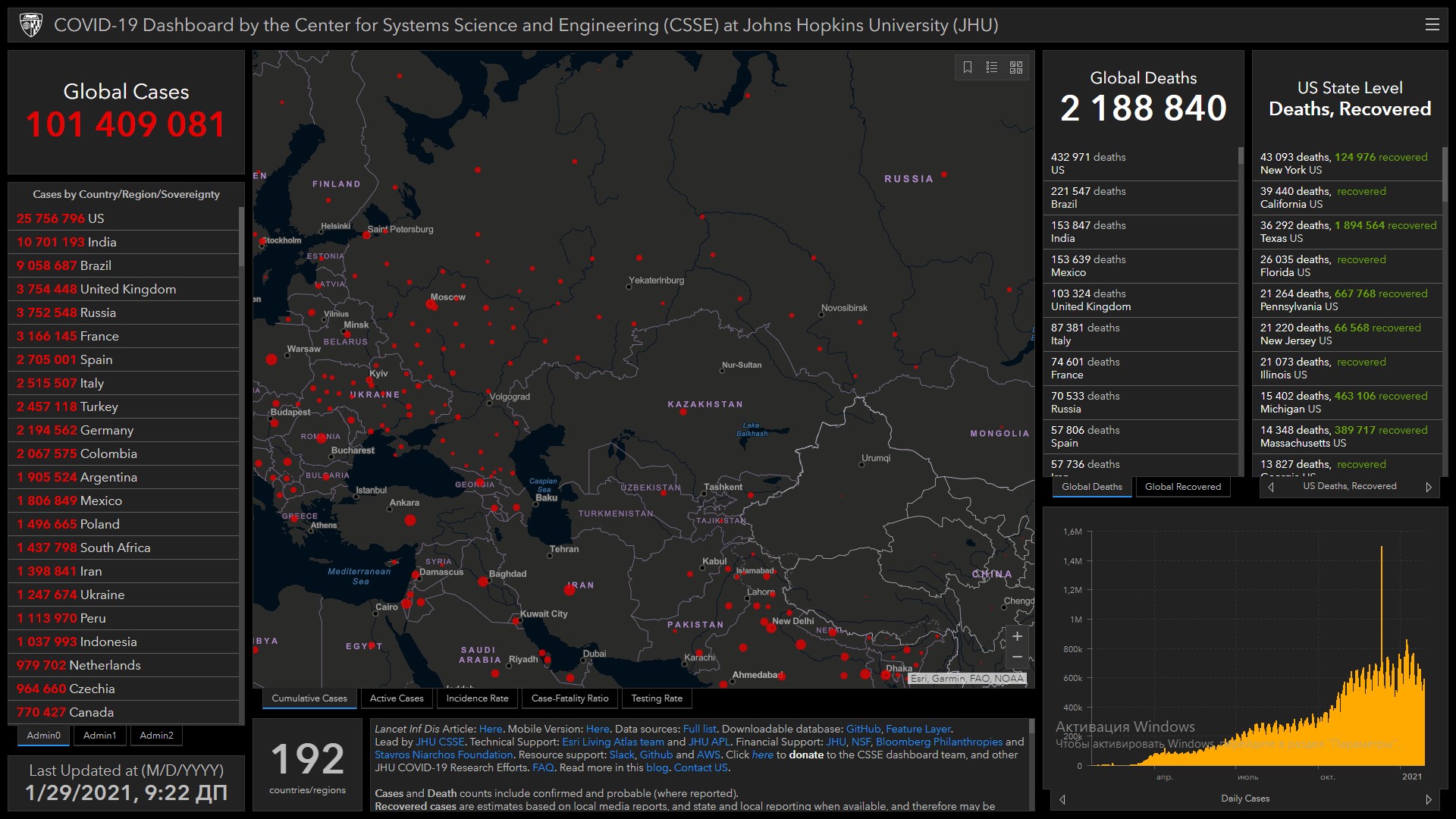Select the Admin2 level toggle
Image resolution: width=1456 pixels, height=819 pixels.
point(156,735)
